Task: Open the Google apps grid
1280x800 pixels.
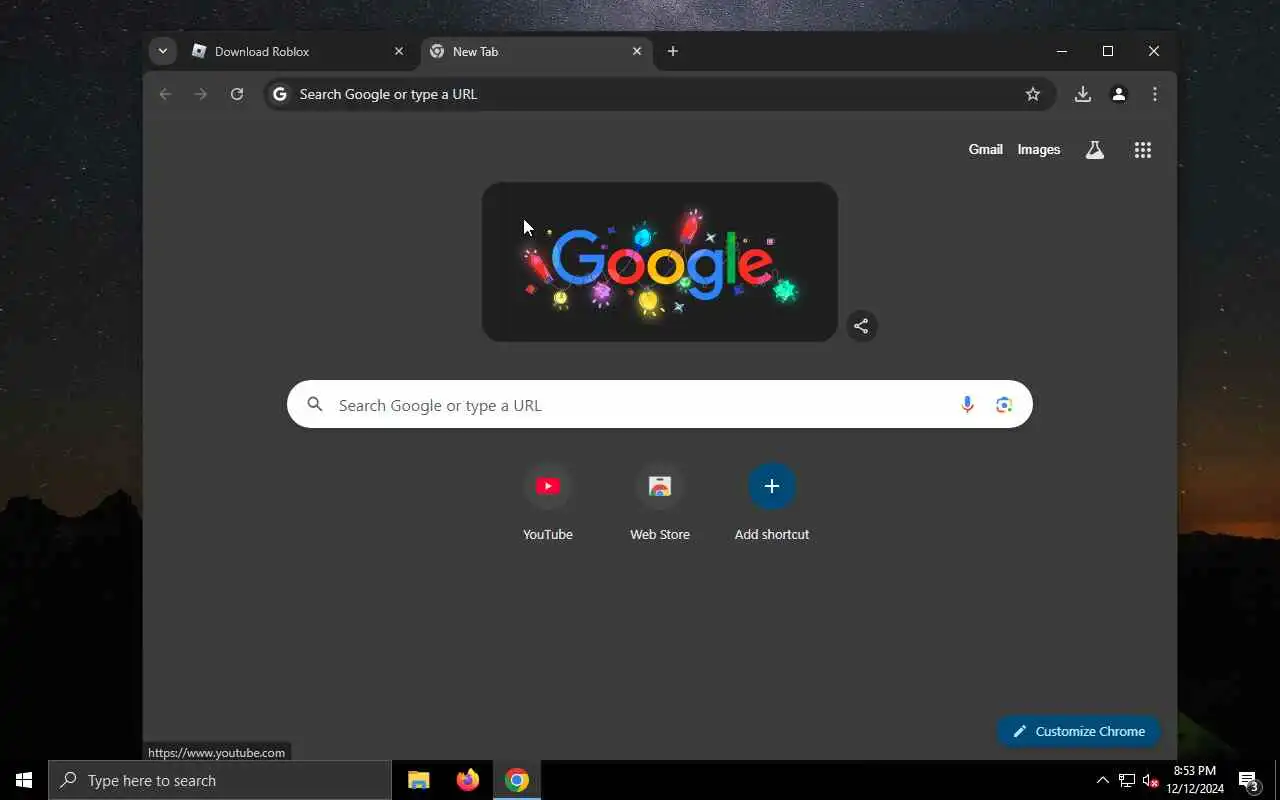Action: coord(1143,150)
